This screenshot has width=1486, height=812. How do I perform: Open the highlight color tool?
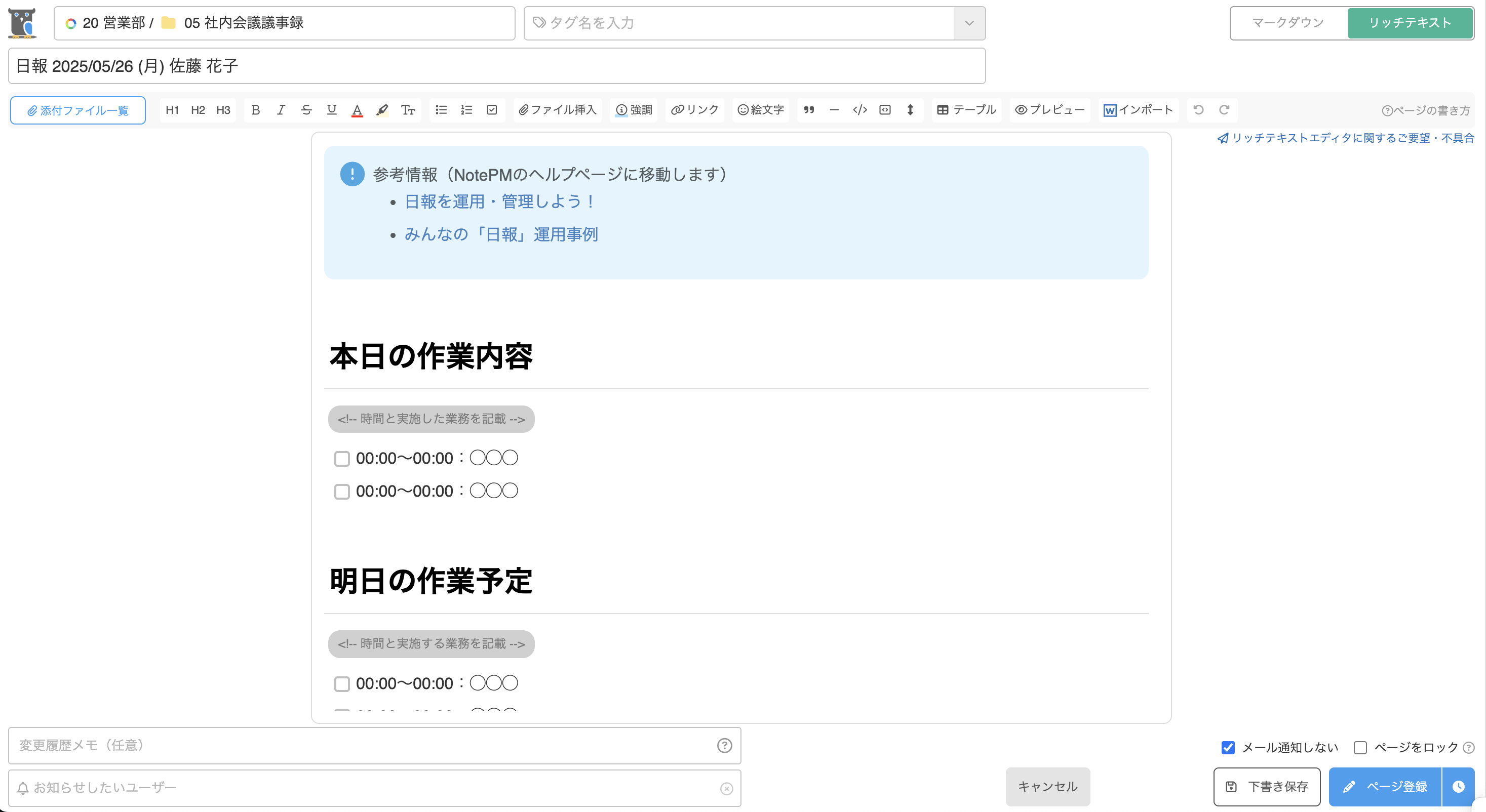[x=382, y=110]
